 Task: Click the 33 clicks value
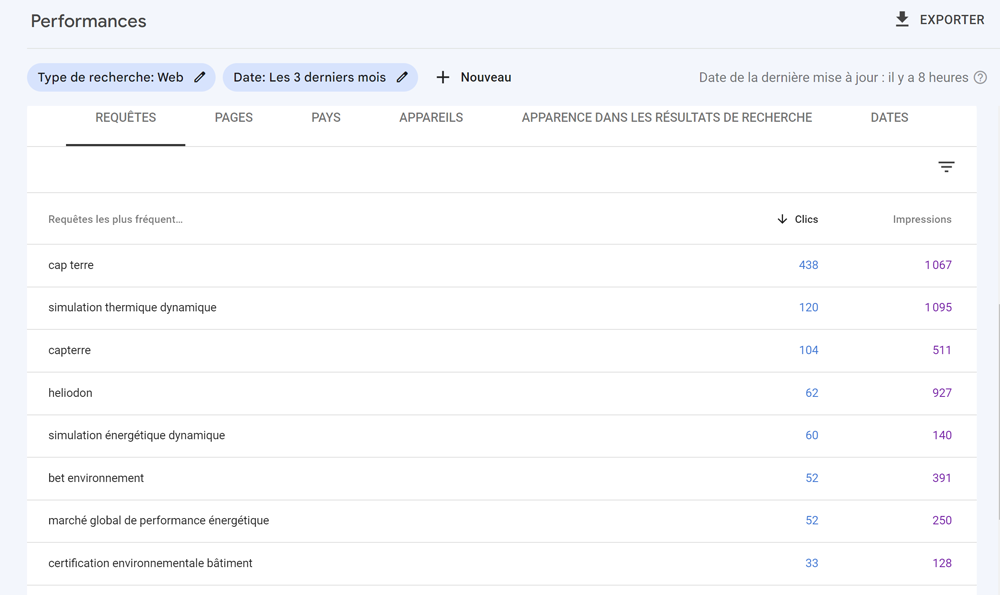click(x=811, y=563)
